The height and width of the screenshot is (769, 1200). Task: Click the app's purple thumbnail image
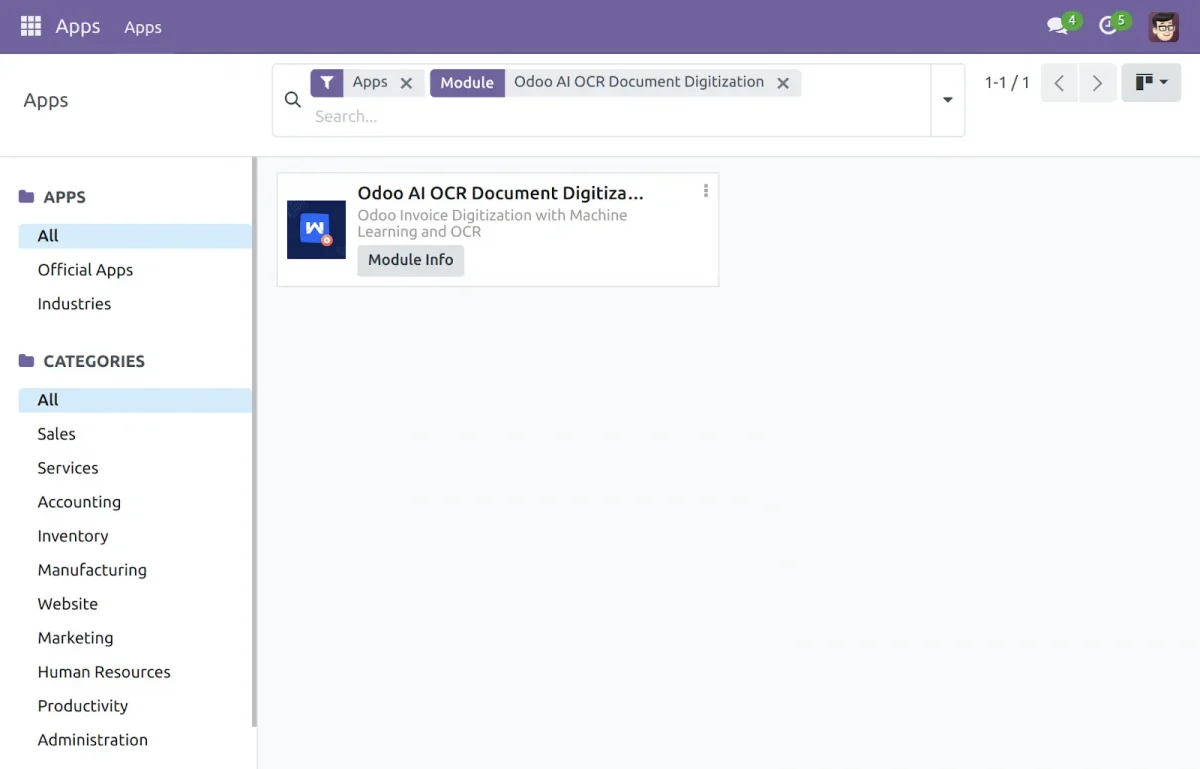316,228
